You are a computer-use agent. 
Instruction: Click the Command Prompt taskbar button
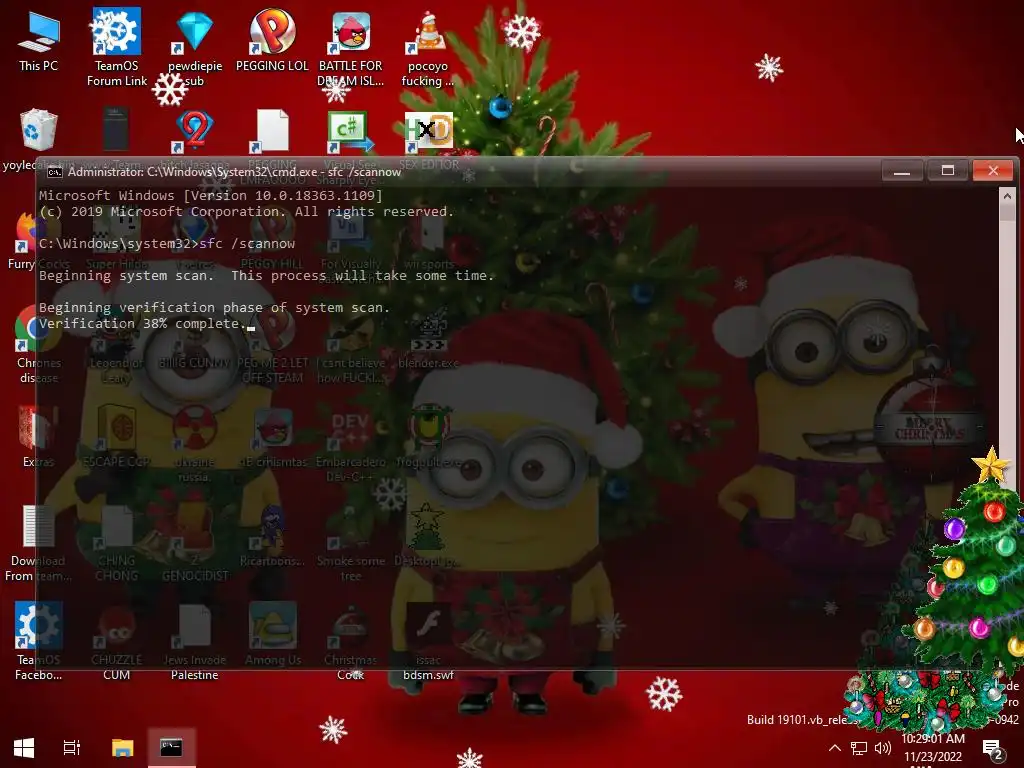[x=171, y=747]
